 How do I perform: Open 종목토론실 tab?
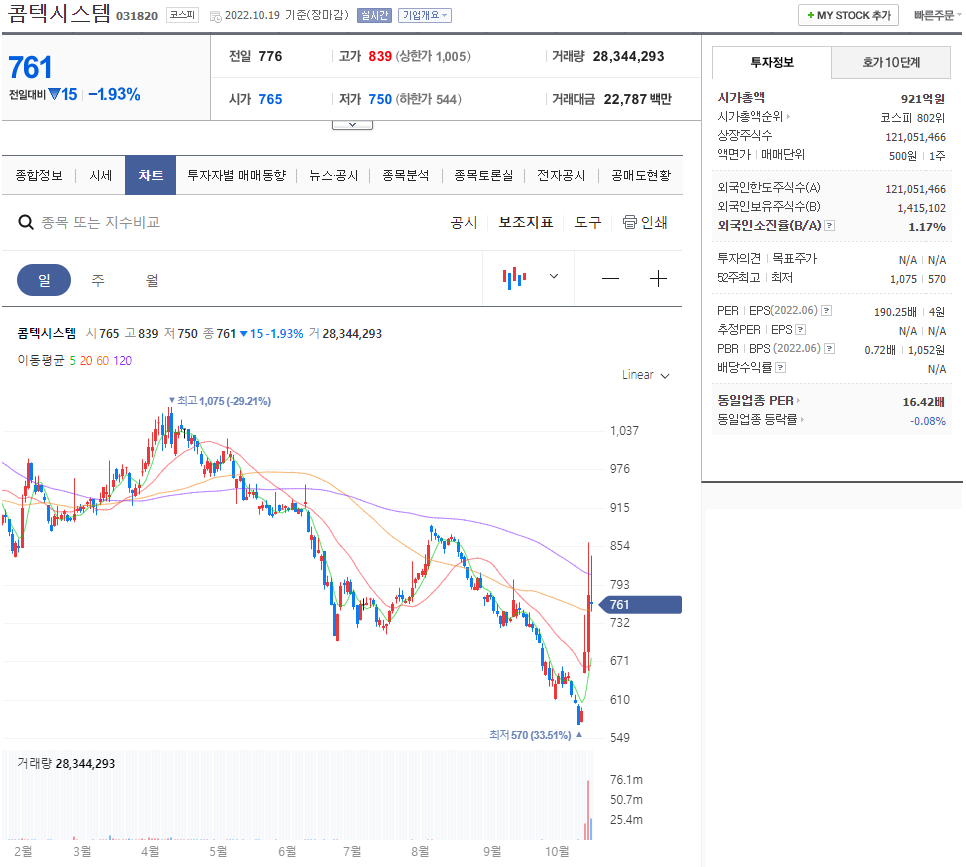click(x=484, y=176)
